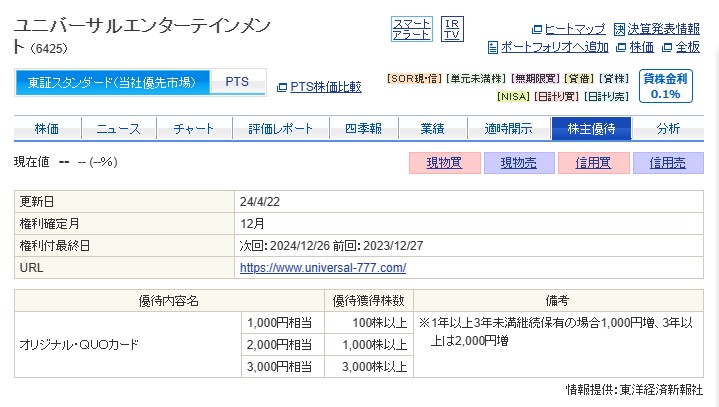Click the 権利確定月 value 12月
Screen dimensions: 719x407
[252, 224]
